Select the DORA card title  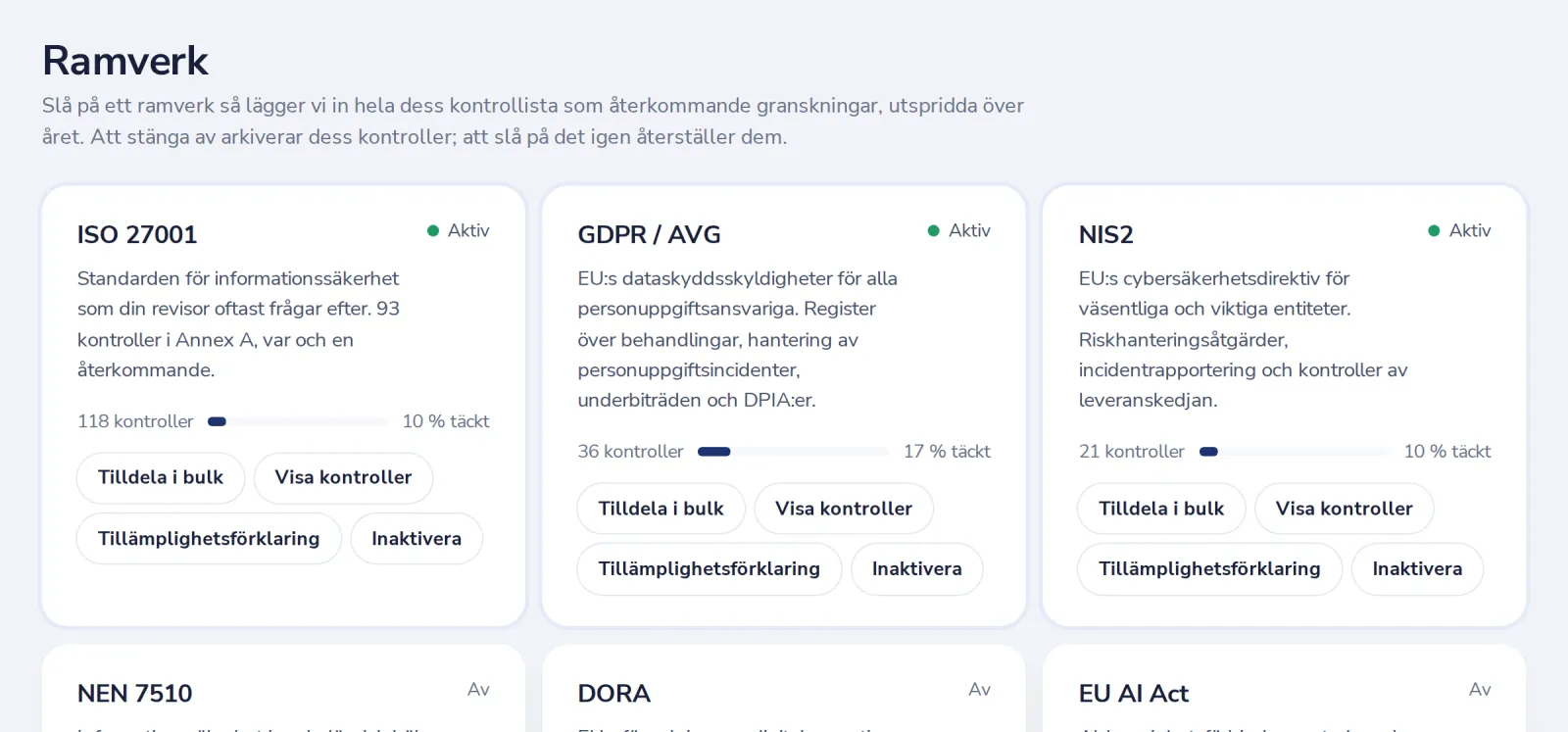(614, 694)
